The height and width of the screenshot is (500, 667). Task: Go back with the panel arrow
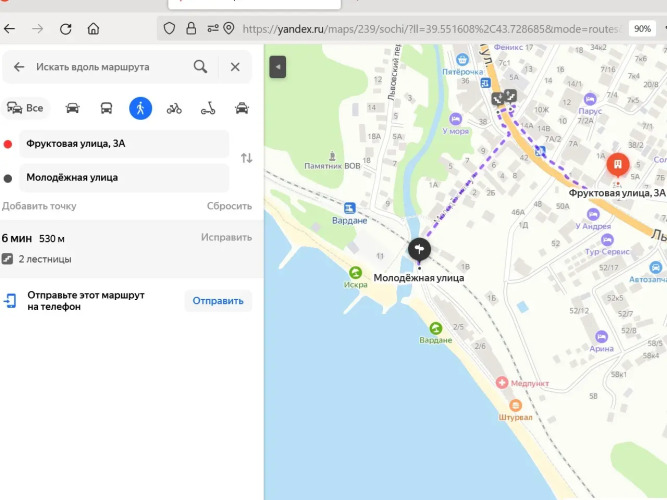19,67
